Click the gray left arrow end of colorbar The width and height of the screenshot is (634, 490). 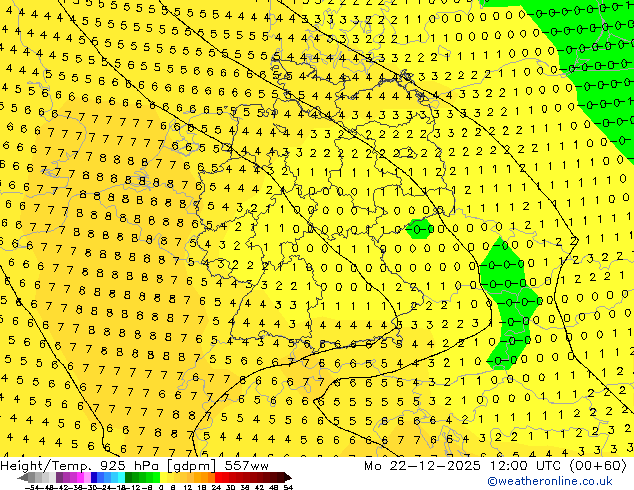click(x=23, y=477)
